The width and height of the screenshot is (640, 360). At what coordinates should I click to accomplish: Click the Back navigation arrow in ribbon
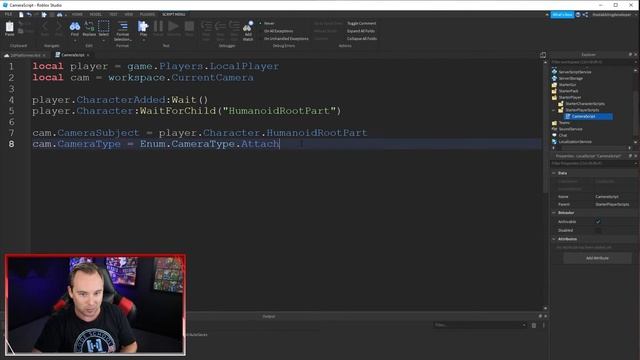pyautogui.click(x=44, y=27)
